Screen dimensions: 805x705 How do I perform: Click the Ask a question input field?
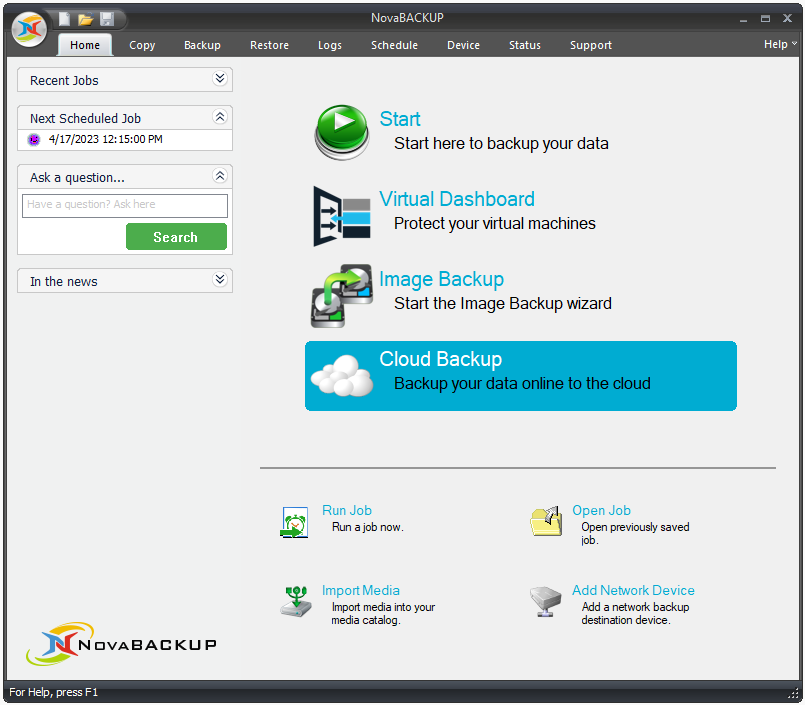(125, 205)
